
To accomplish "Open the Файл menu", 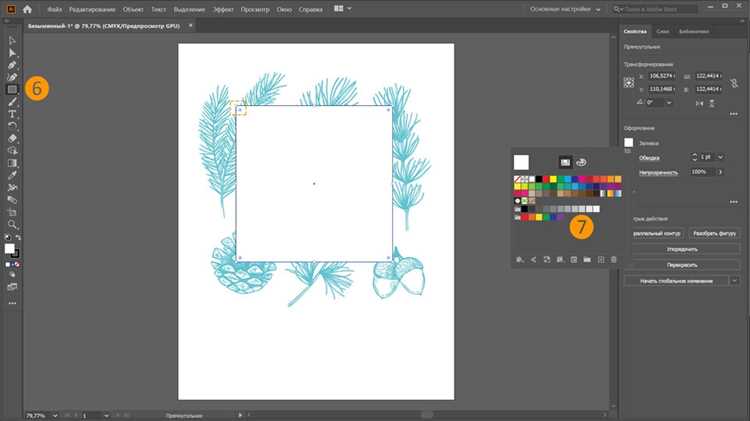I will 55,9.
